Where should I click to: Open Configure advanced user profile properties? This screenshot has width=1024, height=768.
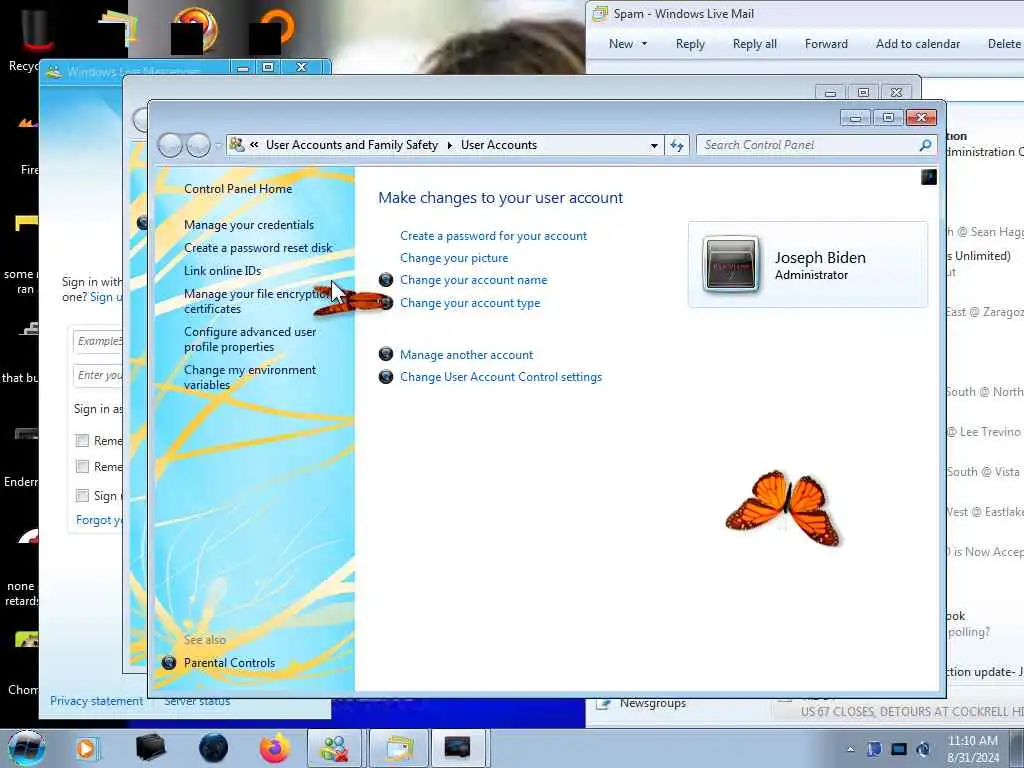tap(250, 339)
